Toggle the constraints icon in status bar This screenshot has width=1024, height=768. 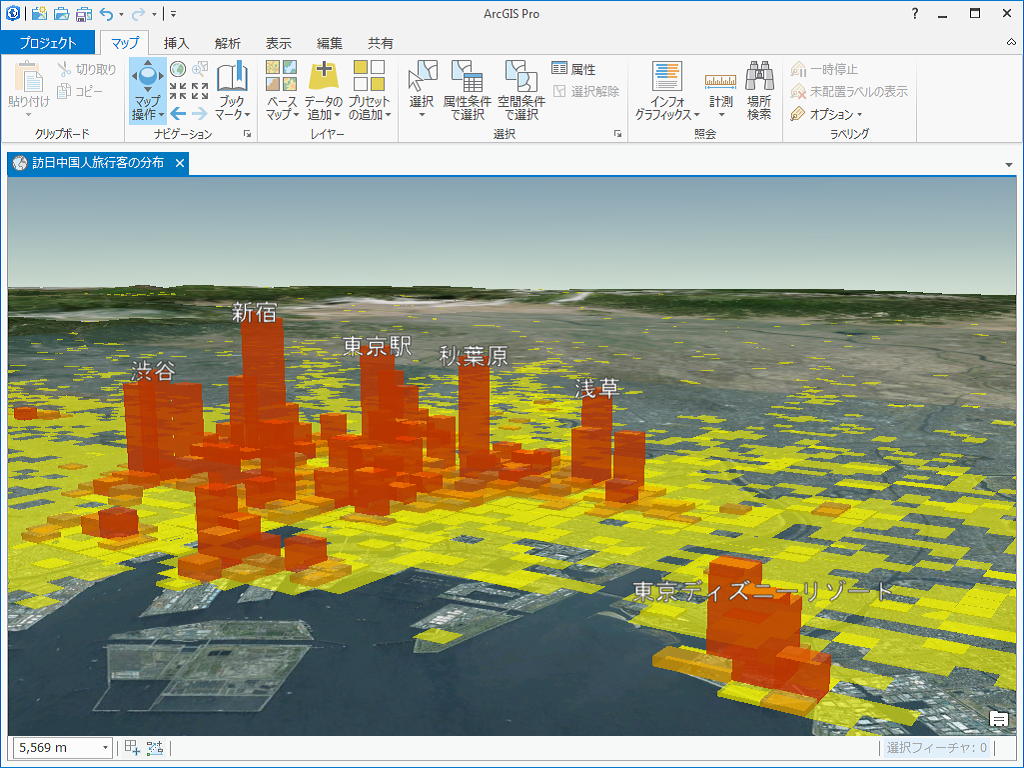[x=155, y=748]
